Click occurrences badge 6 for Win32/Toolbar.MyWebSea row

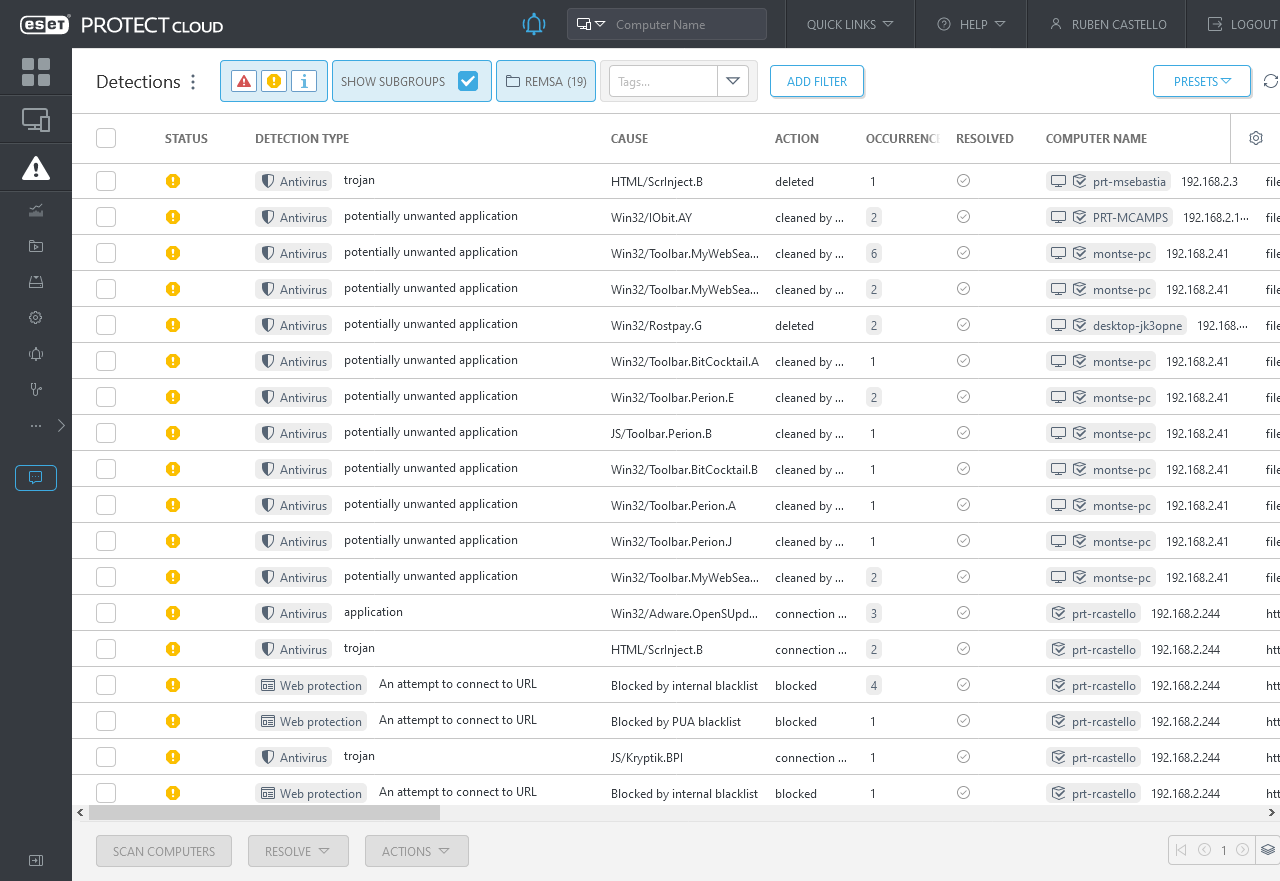tap(874, 254)
